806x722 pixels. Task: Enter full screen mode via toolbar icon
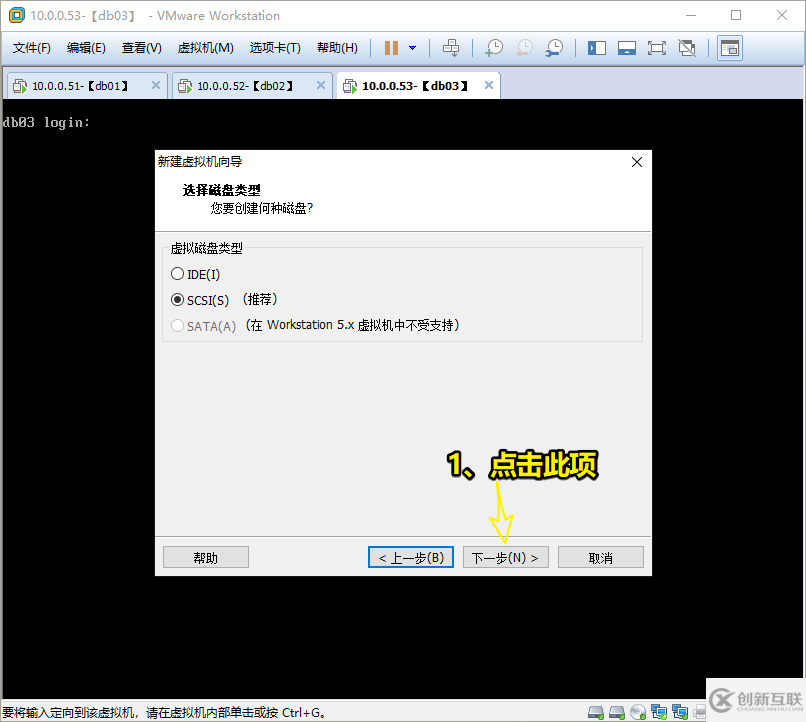point(656,48)
